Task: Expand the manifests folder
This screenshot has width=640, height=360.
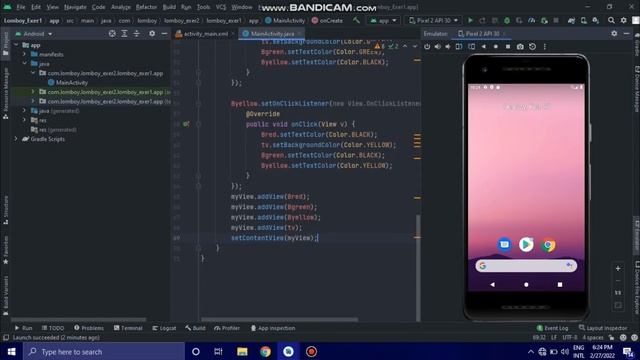Action: [24, 54]
